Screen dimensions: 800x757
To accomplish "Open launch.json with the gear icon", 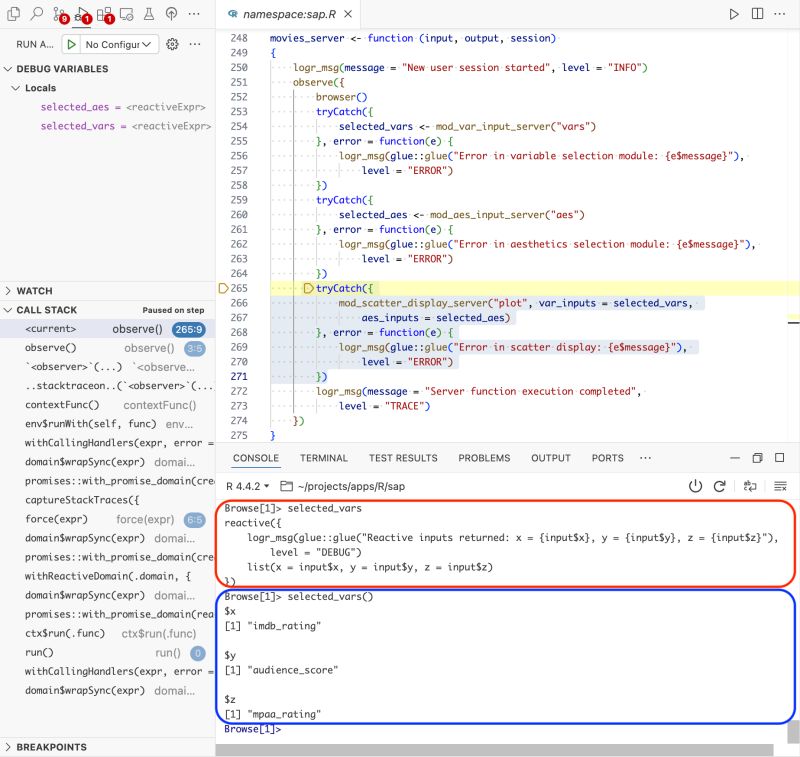I will [x=172, y=44].
